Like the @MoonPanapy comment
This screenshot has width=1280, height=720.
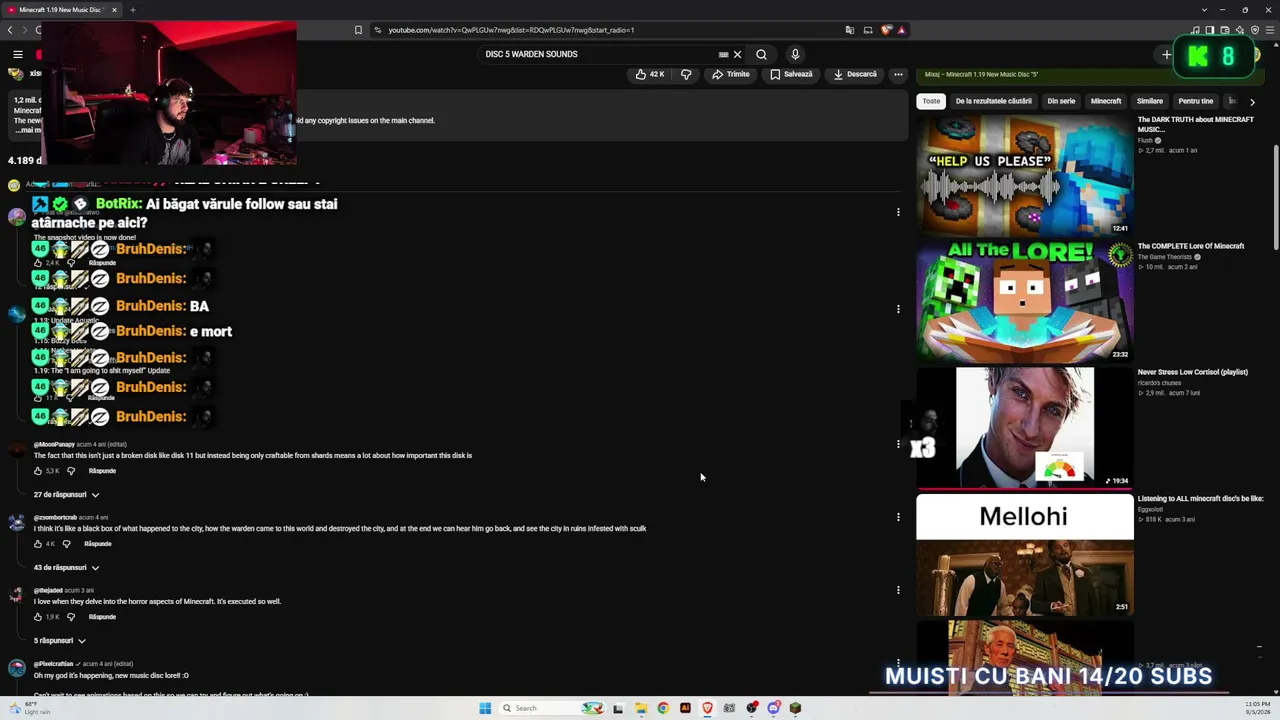38,471
